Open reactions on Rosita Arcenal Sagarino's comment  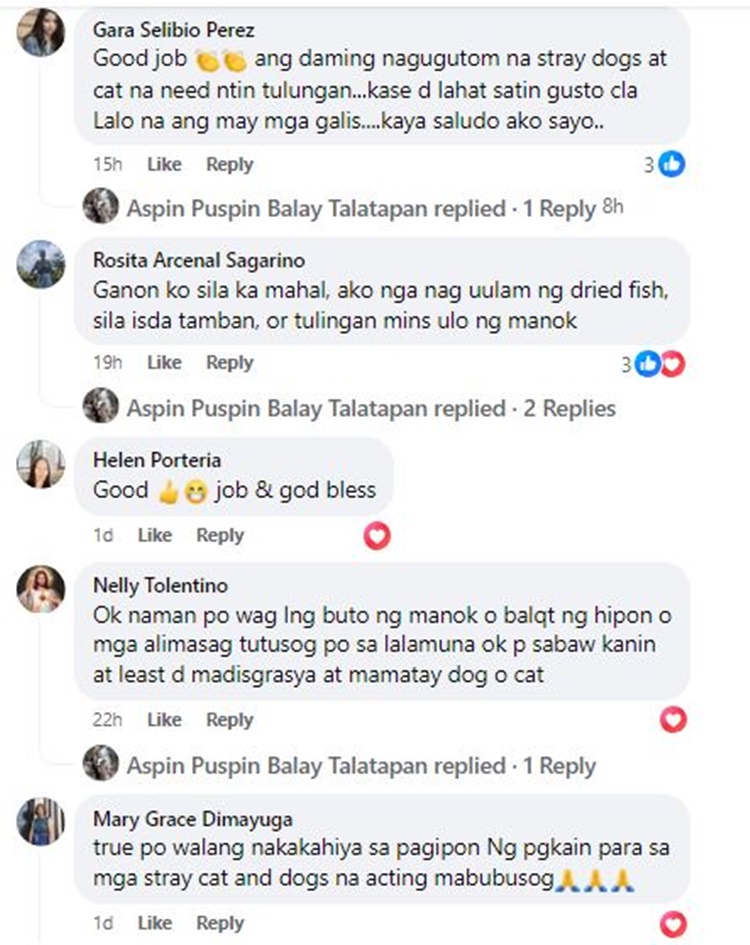click(654, 364)
